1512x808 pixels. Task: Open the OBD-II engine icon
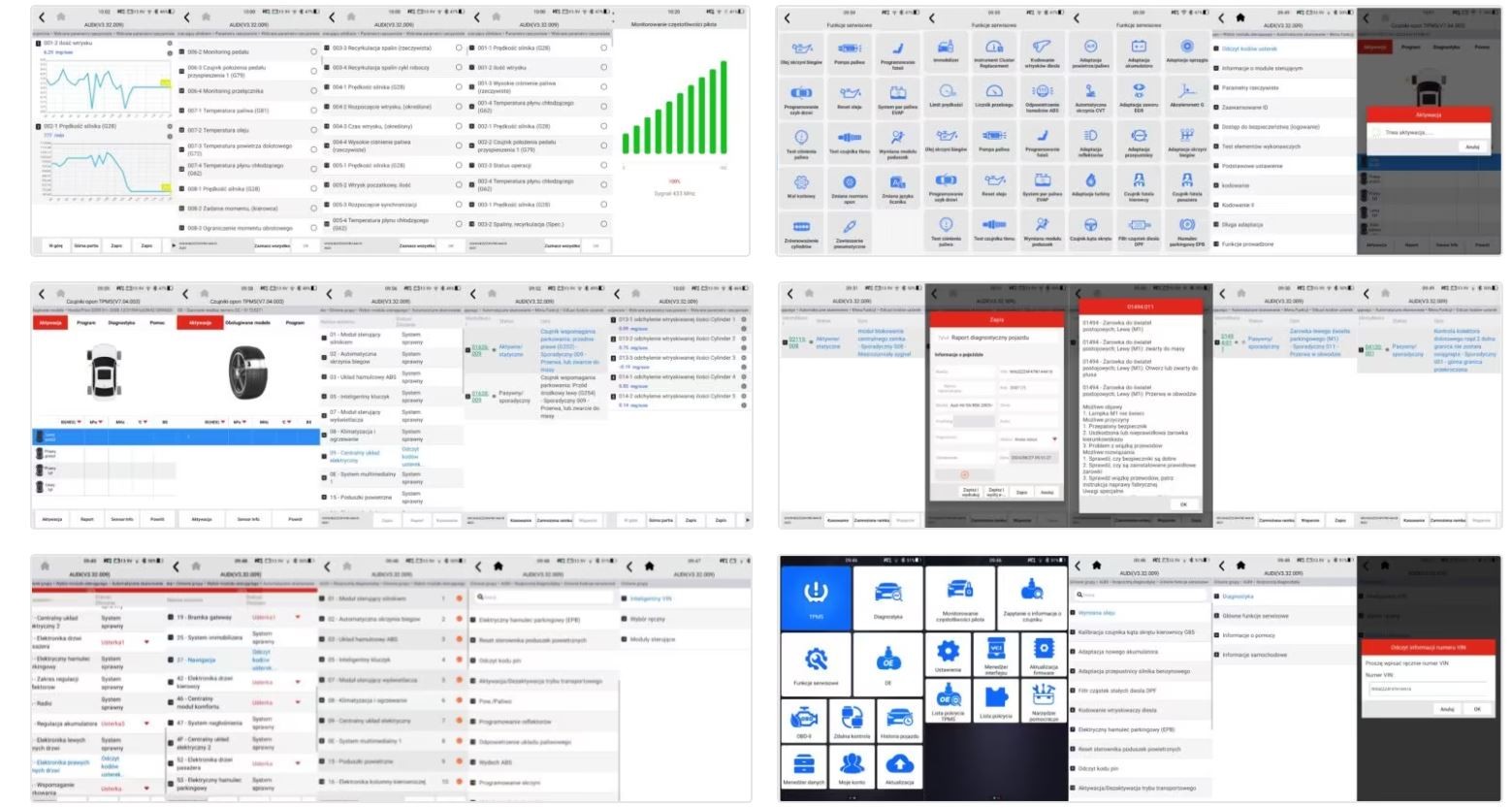pyautogui.click(x=802, y=719)
